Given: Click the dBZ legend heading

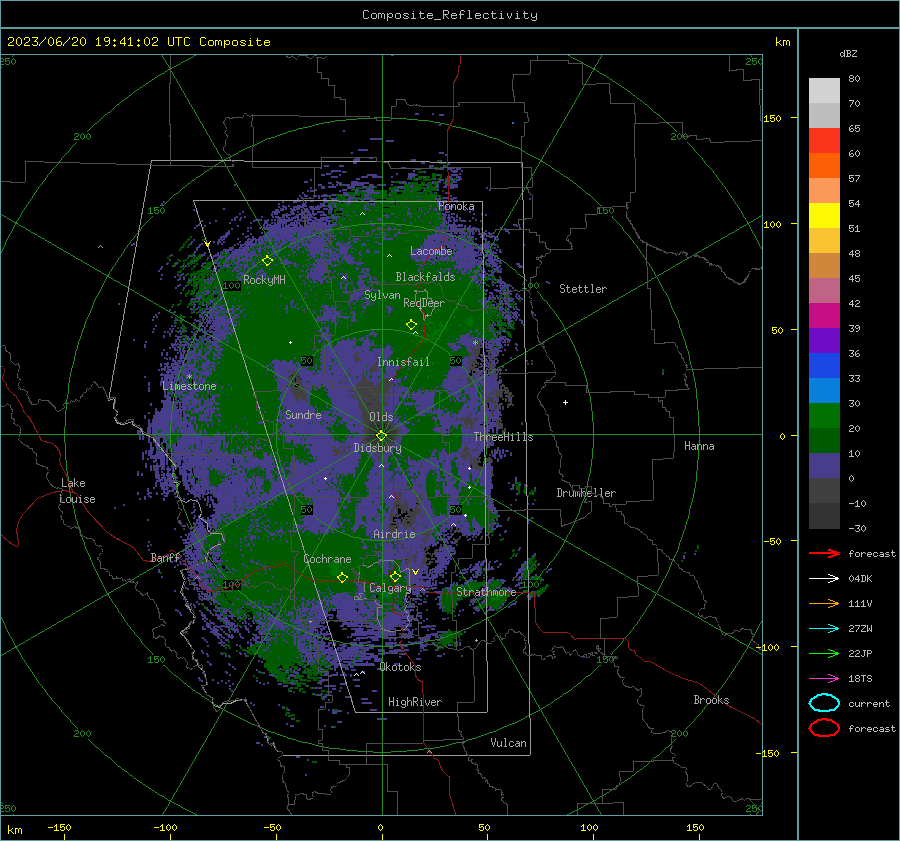Looking at the screenshot, I should pos(848,53).
